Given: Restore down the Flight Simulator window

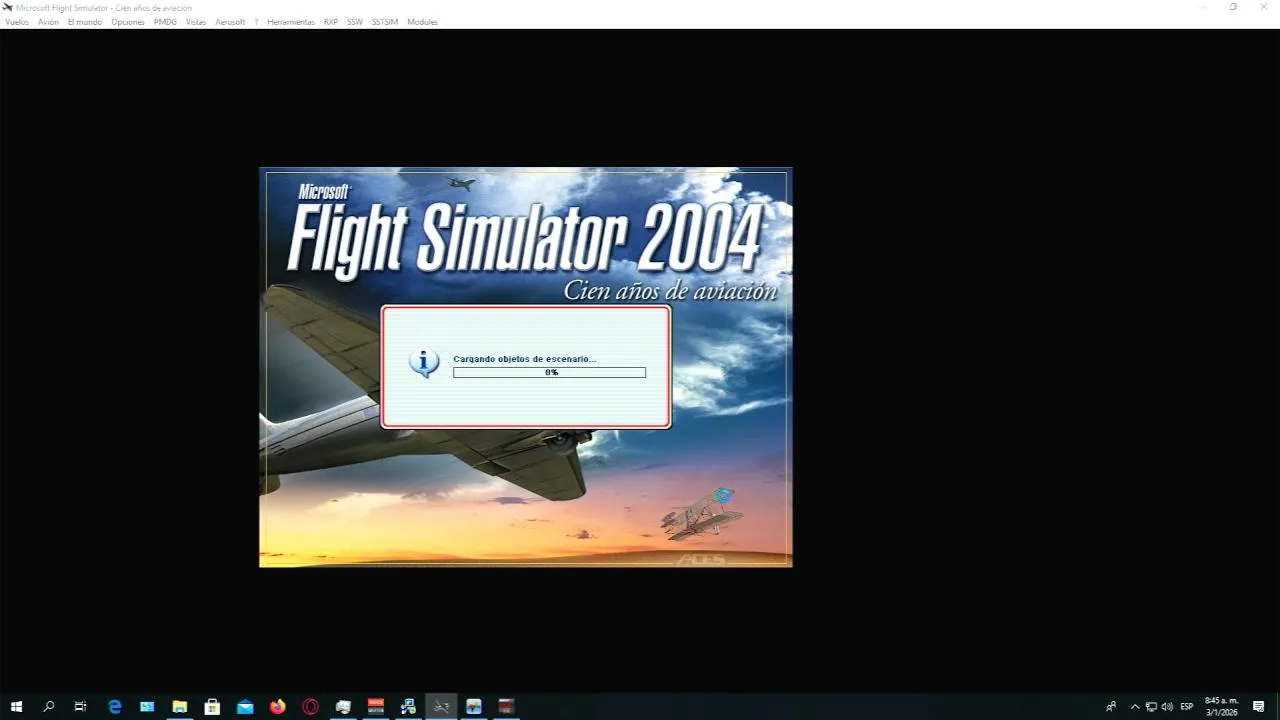Looking at the screenshot, I should [x=1233, y=7].
